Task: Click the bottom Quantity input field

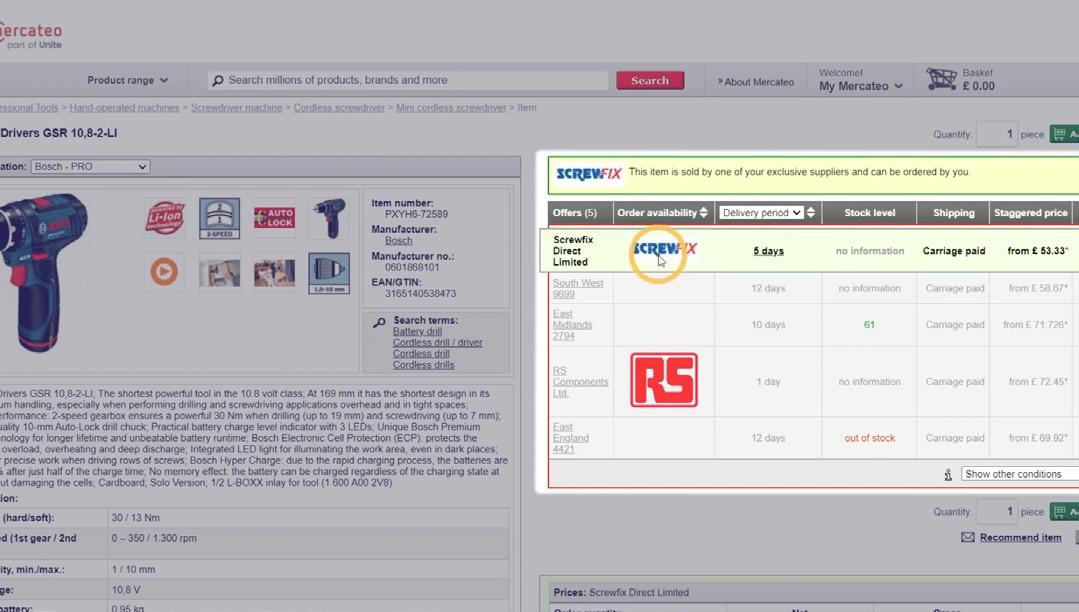Action: (x=996, y=511)
